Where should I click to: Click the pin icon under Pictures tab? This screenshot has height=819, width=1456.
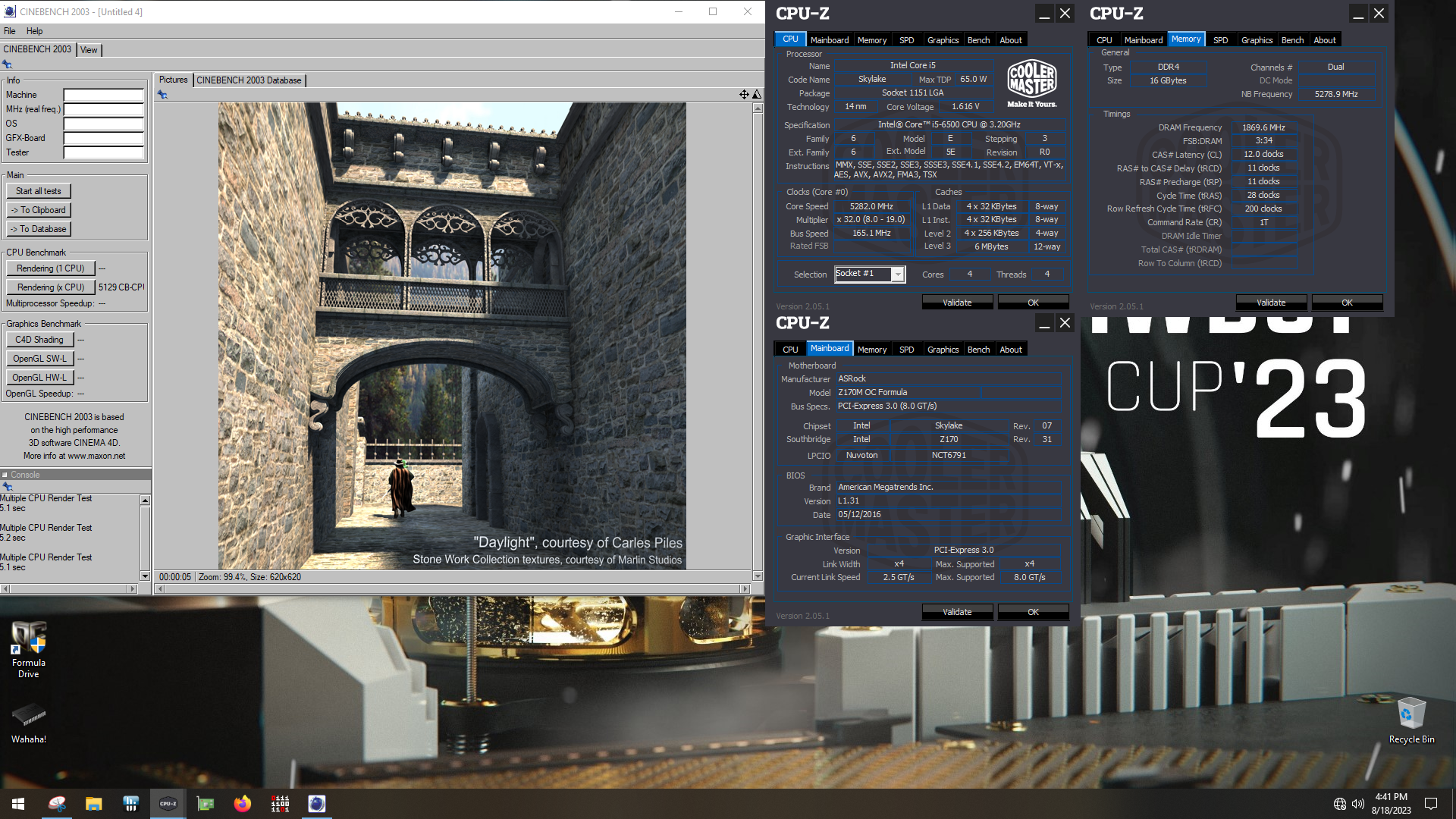point(162,95)
